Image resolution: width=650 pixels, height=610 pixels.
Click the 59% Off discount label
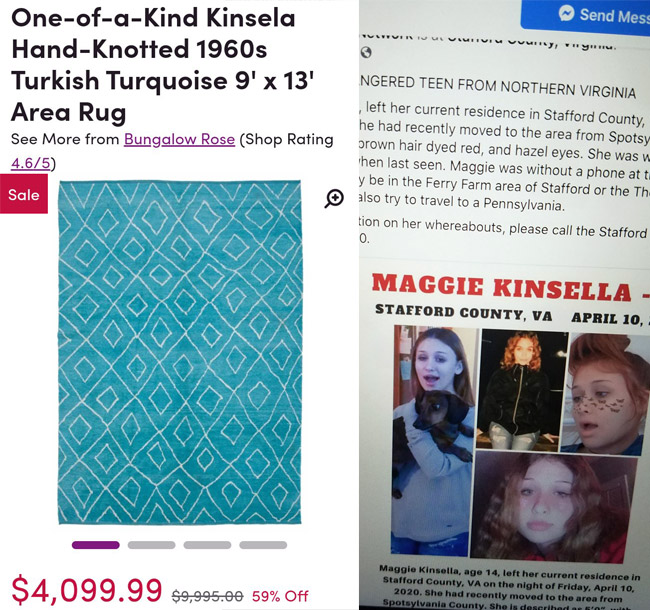pos(280,596)
